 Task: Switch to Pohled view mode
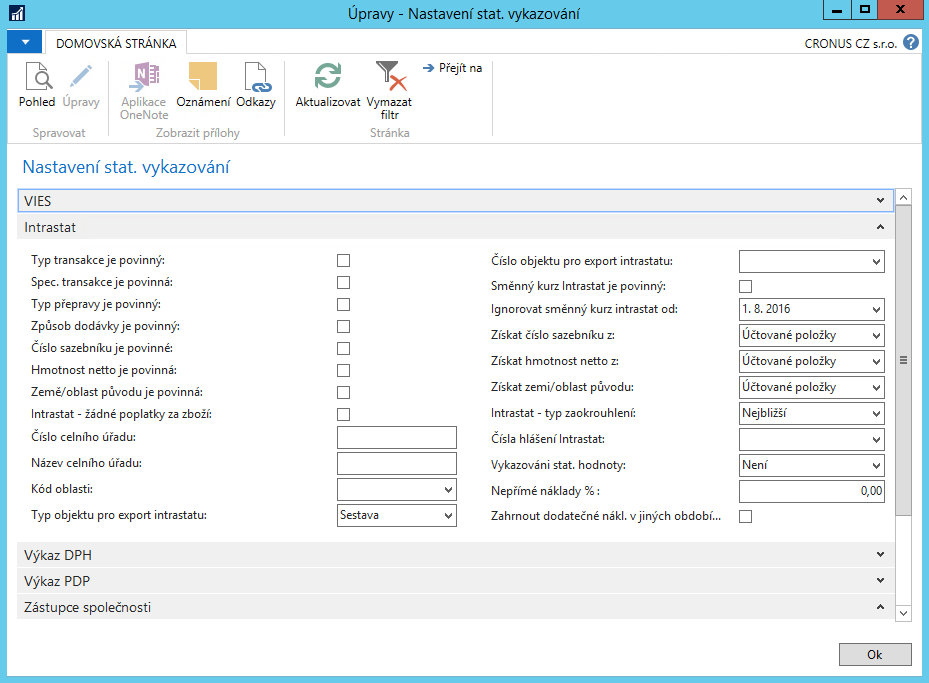(x=37, y=85)
